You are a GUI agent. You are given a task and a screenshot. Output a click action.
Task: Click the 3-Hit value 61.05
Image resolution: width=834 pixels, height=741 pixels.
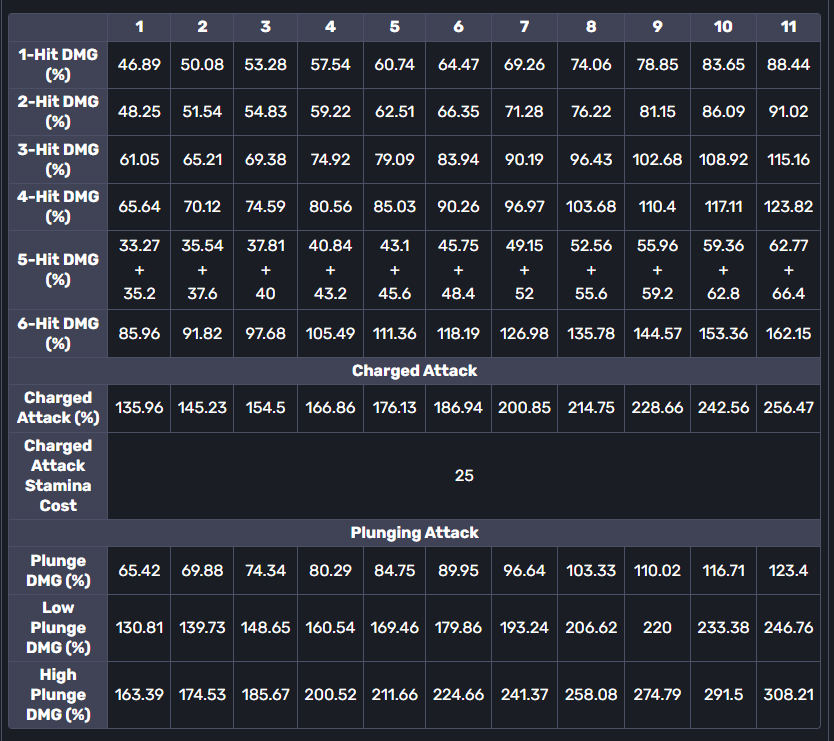139,159
